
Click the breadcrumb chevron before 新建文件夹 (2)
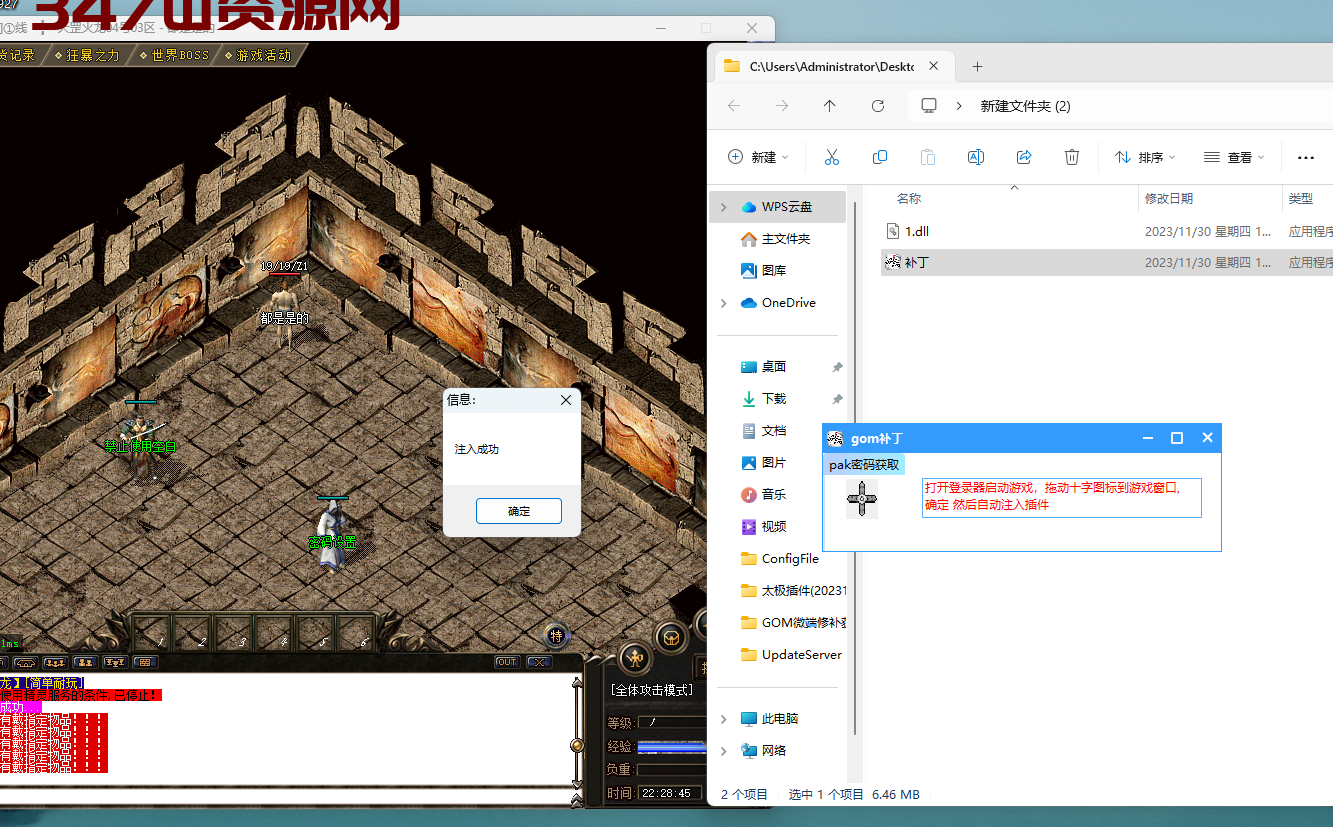point(959,106)
